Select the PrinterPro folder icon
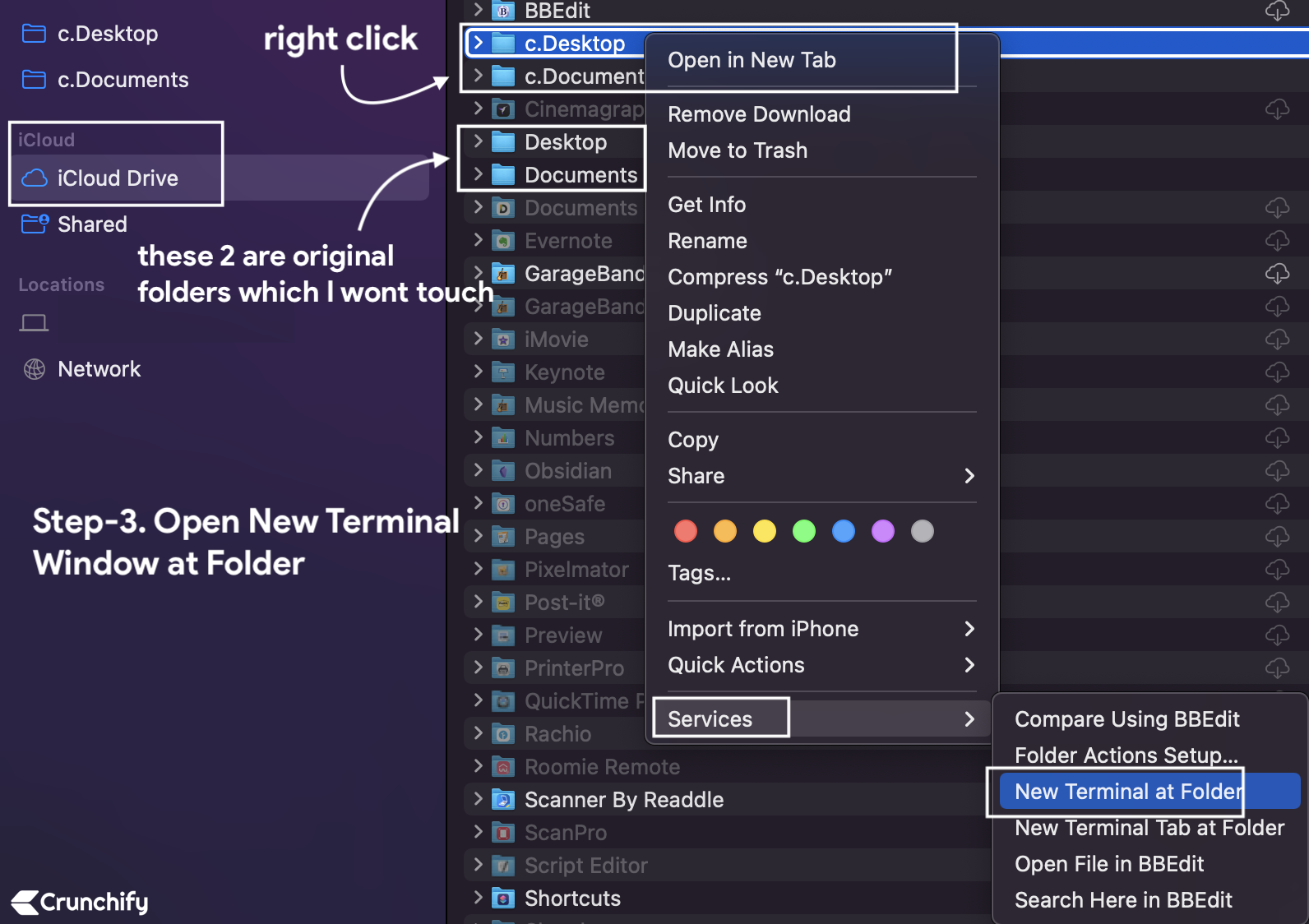This screenshot has height=924, width=1309. tap(502, 668)
